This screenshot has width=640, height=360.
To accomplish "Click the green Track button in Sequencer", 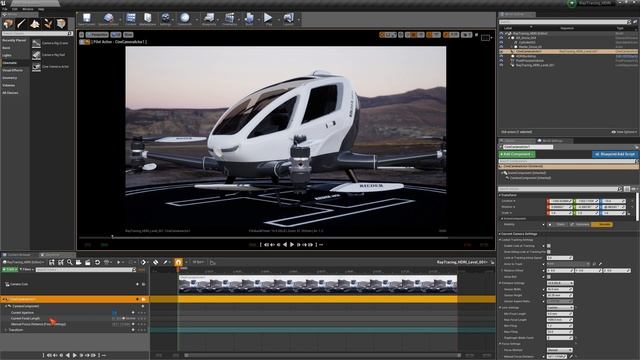I will 10,270.
